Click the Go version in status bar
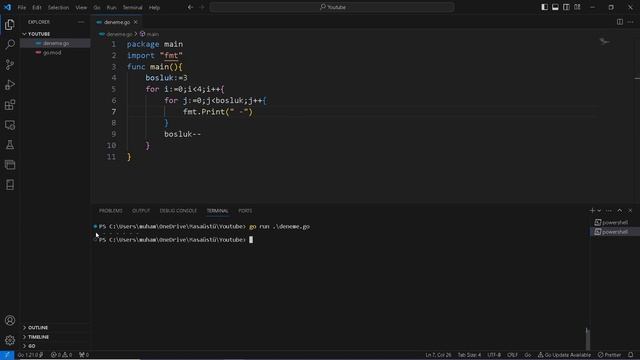 30,355
